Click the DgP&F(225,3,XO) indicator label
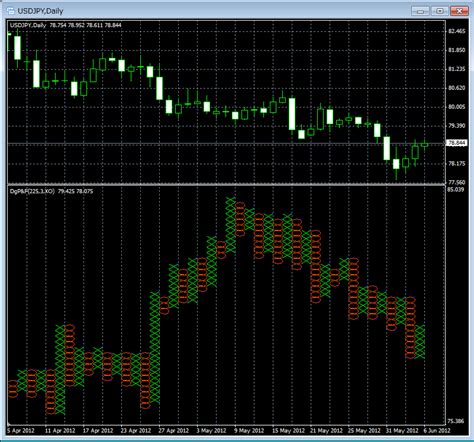 click(x=51, y=191)
